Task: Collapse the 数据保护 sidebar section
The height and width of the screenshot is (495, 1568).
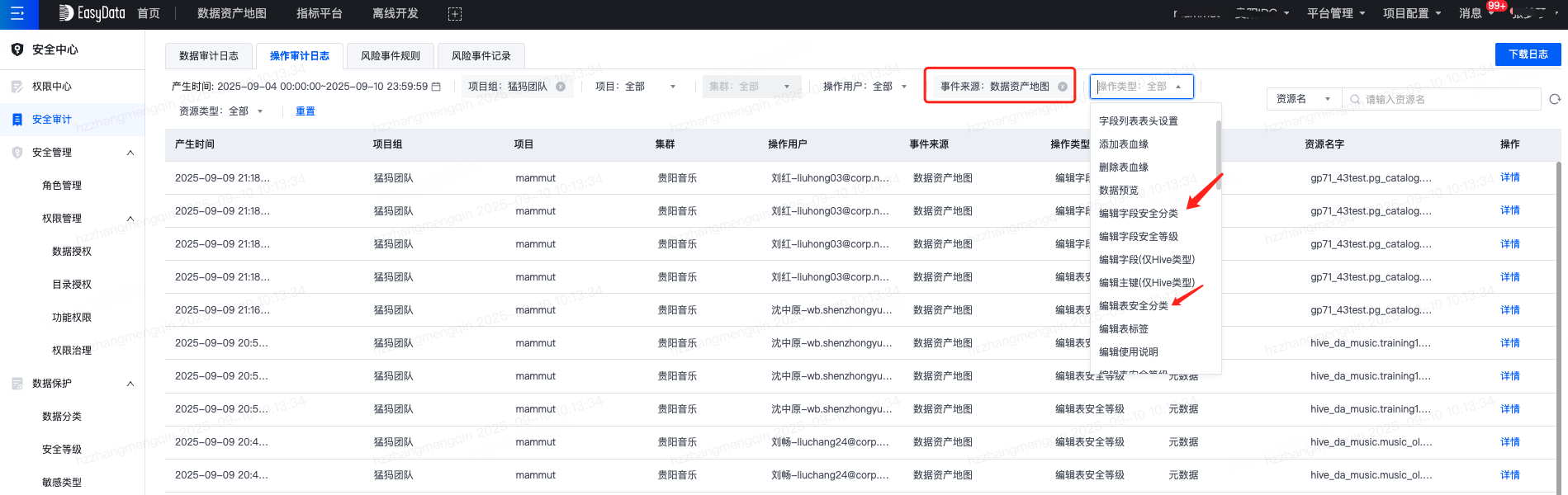Action: coord(130,384)
